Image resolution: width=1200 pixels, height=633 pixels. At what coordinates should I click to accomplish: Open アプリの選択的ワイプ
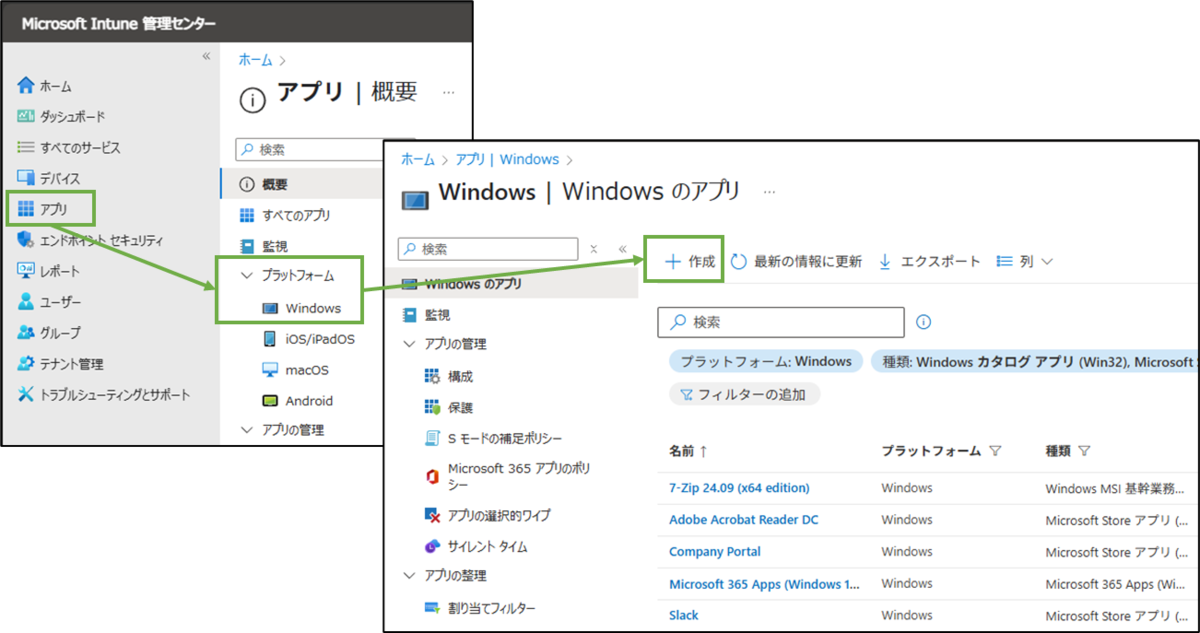point(487,515)
